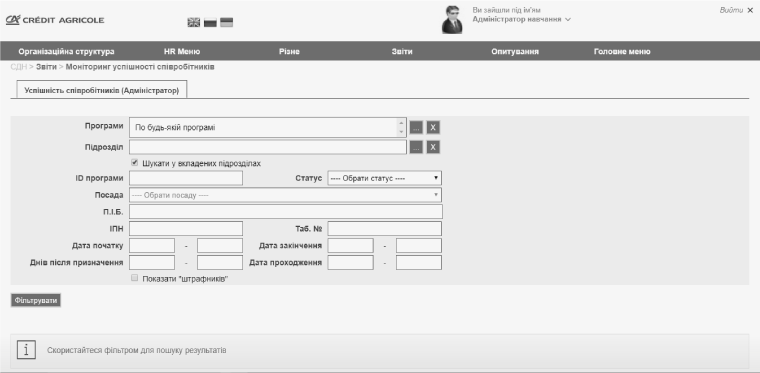
Task: Open department picker with the ... button
Action: pyautogui.click(x=416, y=147)
